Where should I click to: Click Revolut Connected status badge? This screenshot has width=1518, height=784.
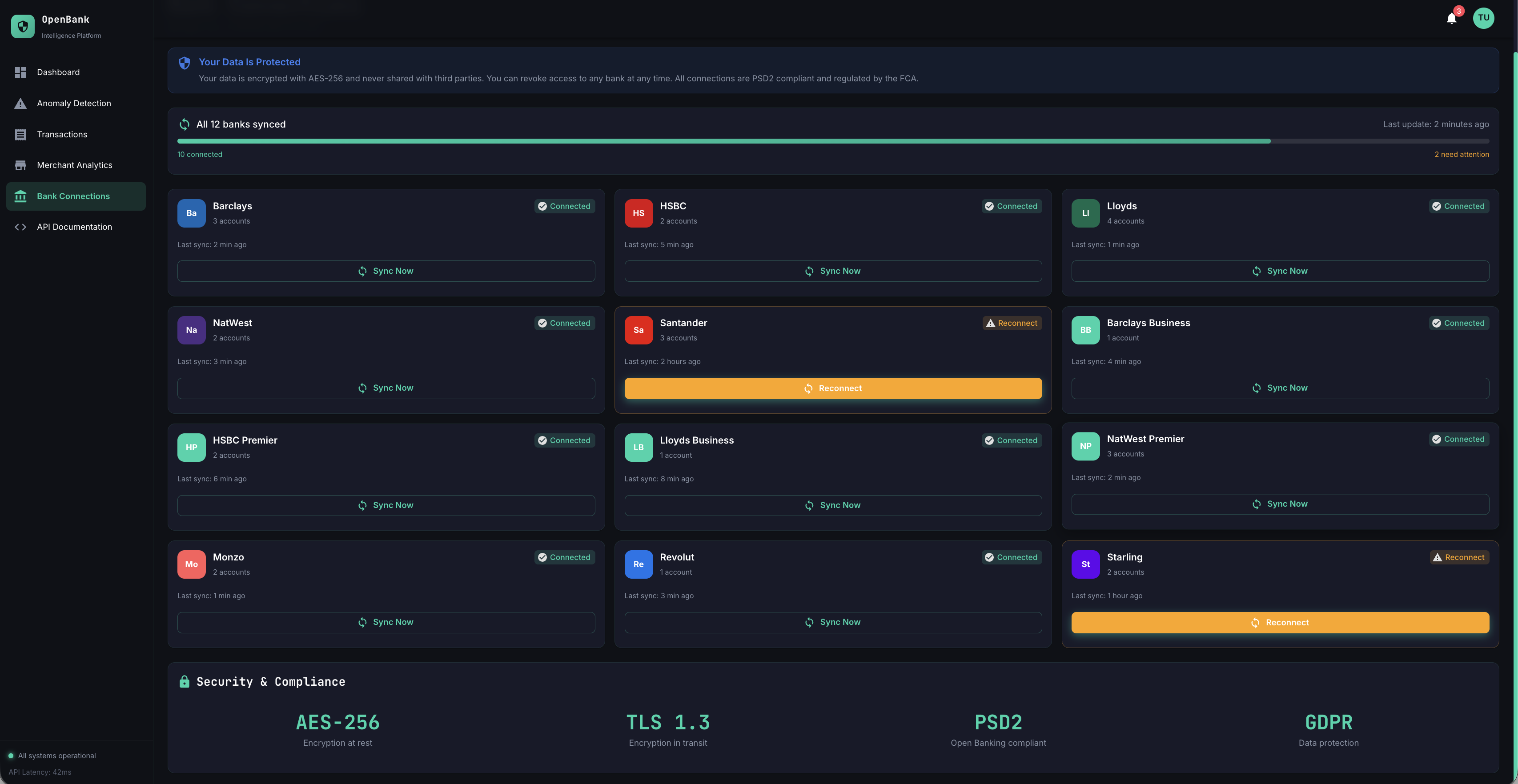(x=1012, y=557)
